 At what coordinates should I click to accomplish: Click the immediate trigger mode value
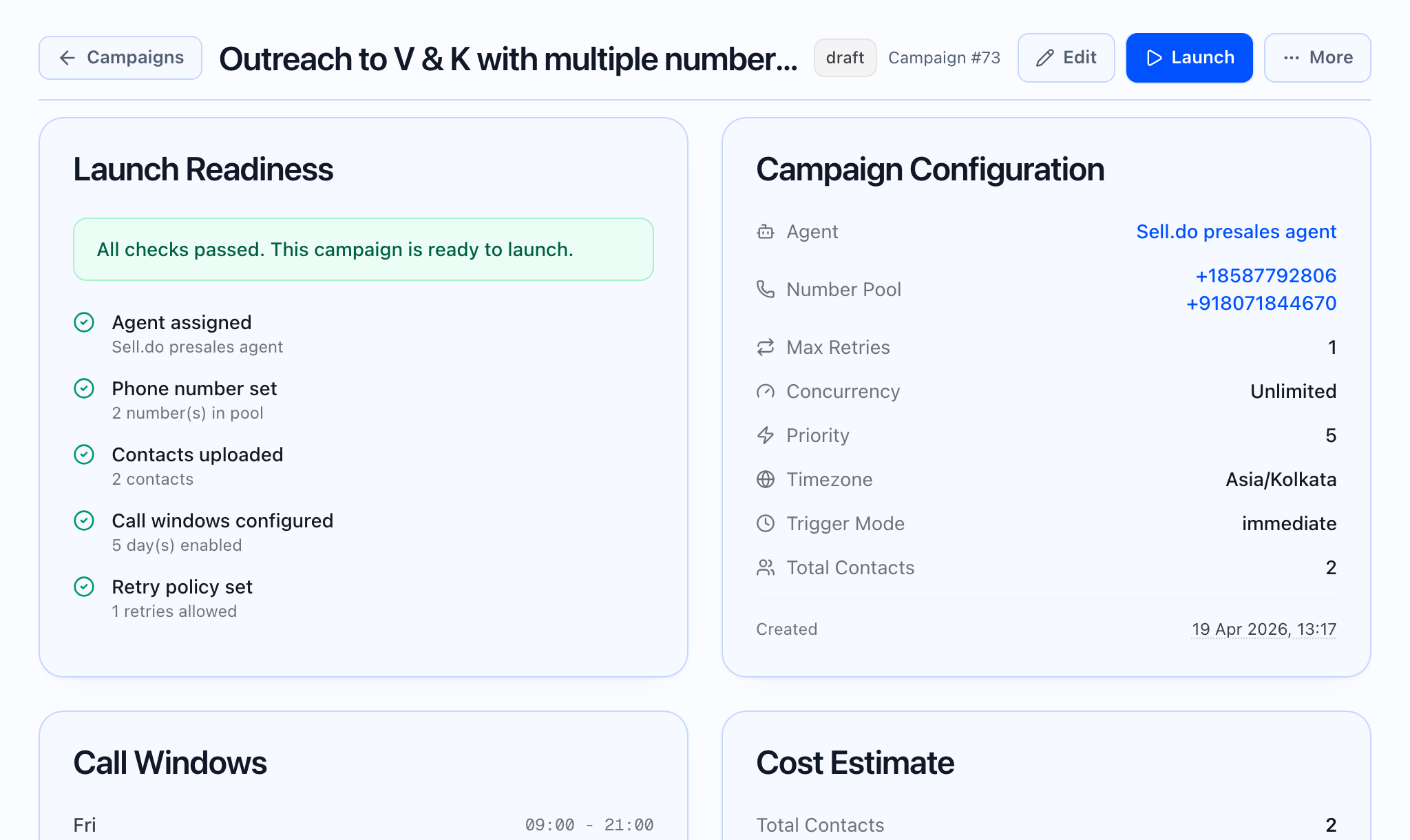tap(1289, 523)
